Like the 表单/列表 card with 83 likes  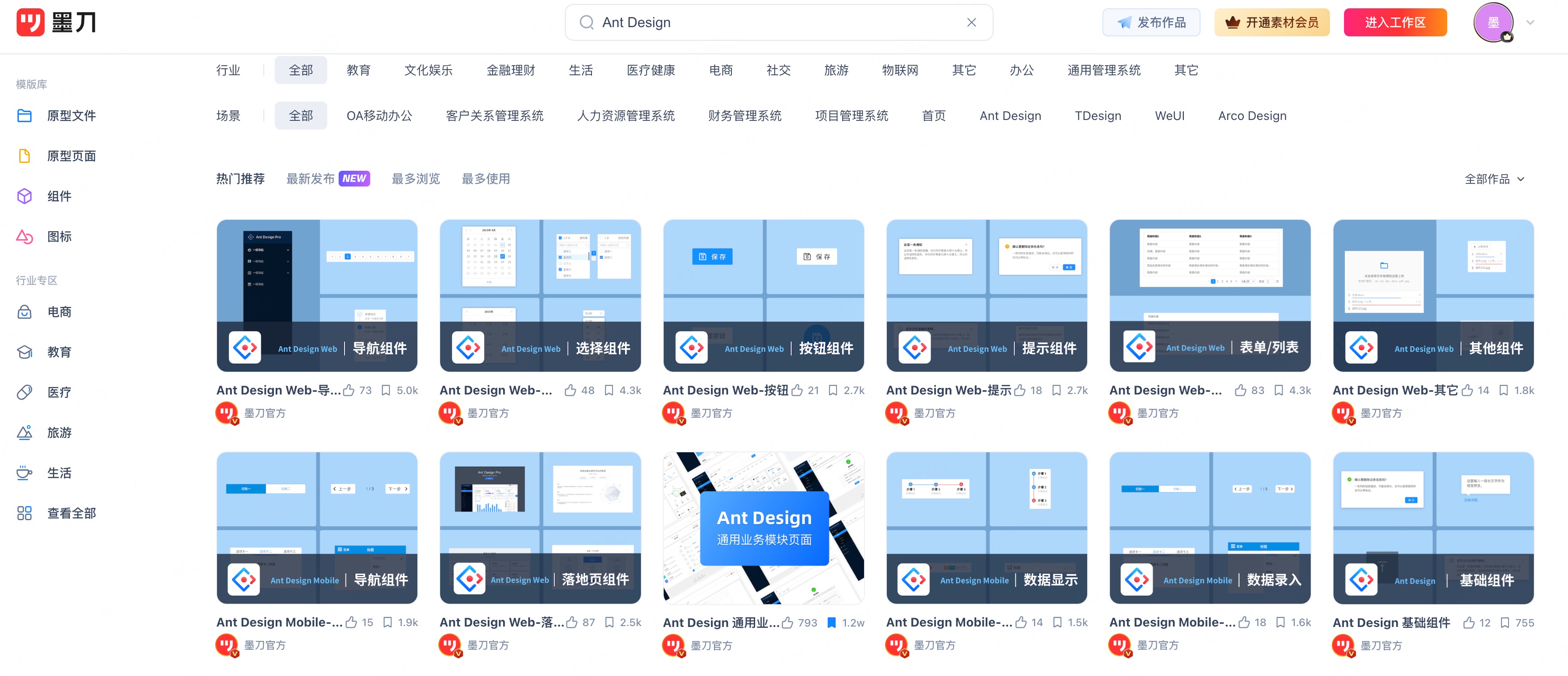(x=1240, y=391)
